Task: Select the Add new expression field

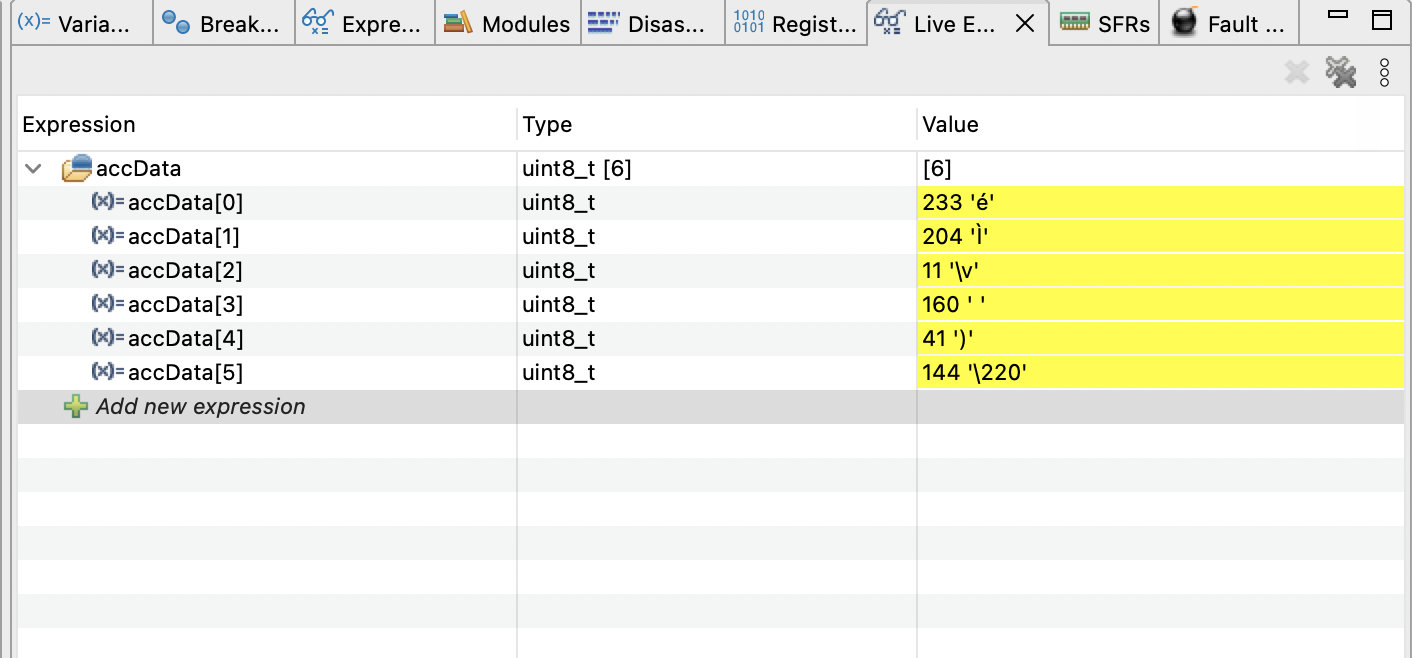Action: click(200, 407)
